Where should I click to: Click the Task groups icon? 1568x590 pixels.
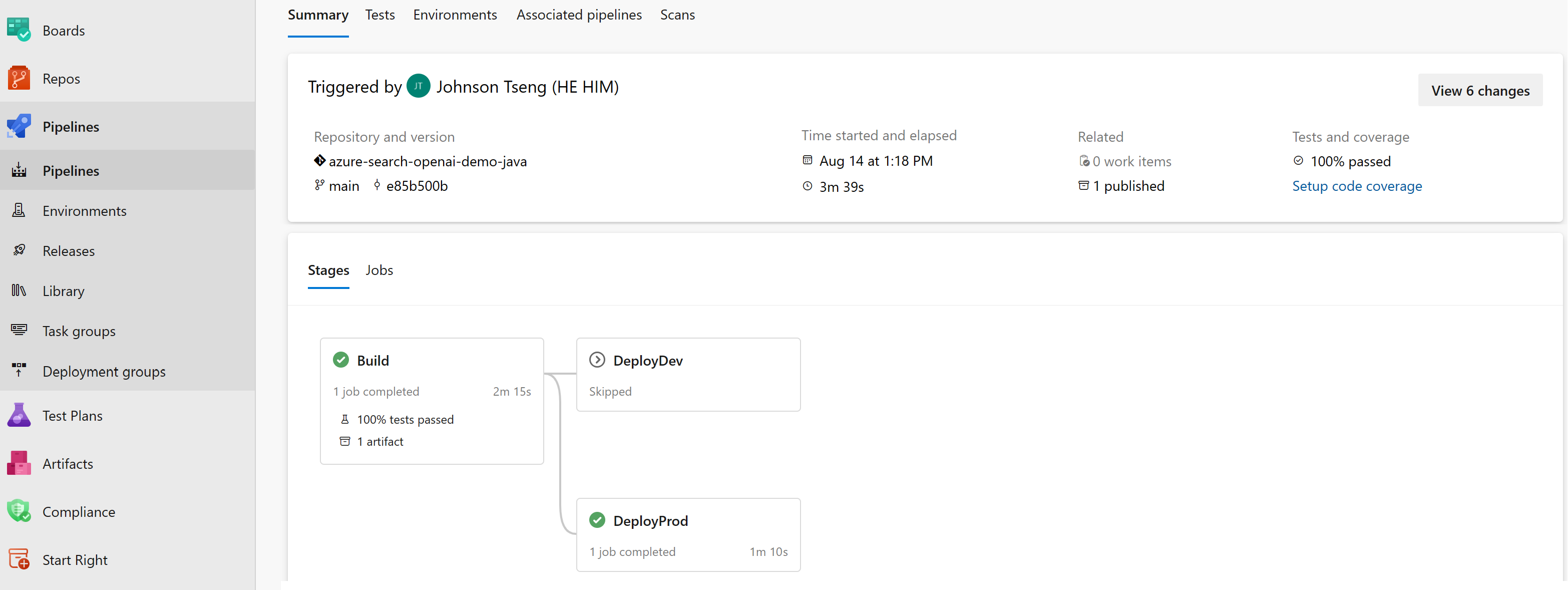tap(19, 331)
